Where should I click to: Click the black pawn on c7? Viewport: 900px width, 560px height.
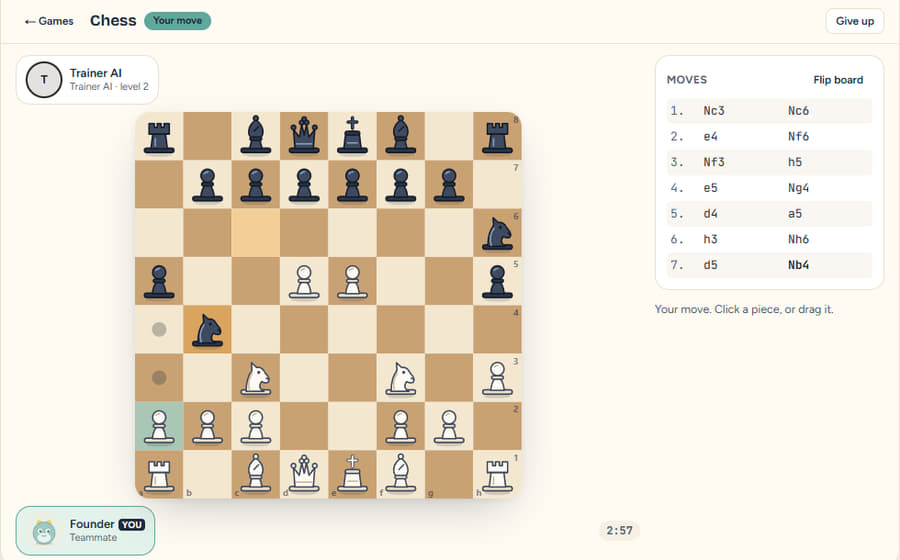[256, 185]
